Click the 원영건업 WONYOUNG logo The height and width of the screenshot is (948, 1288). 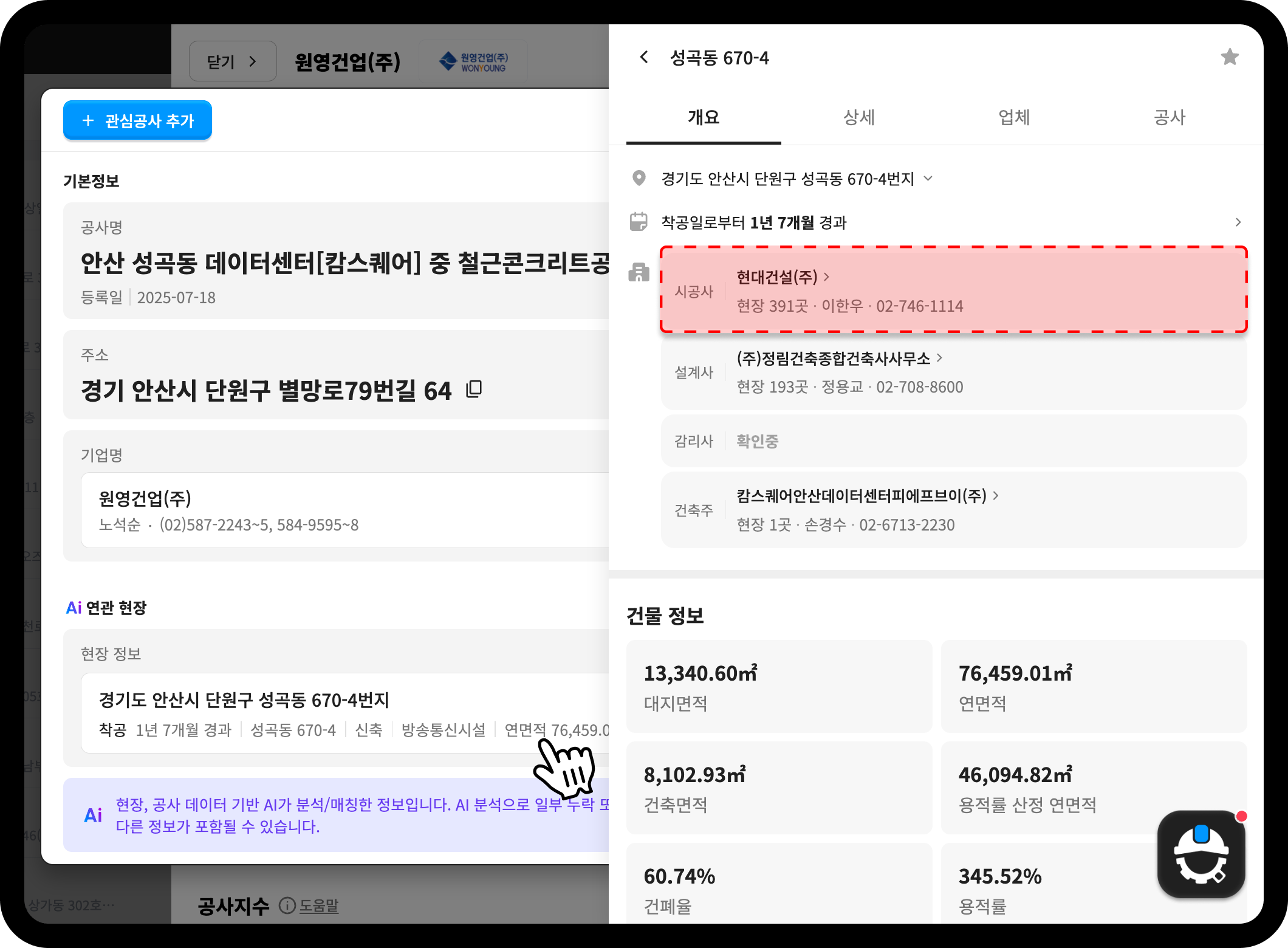(x=473, y=61)
